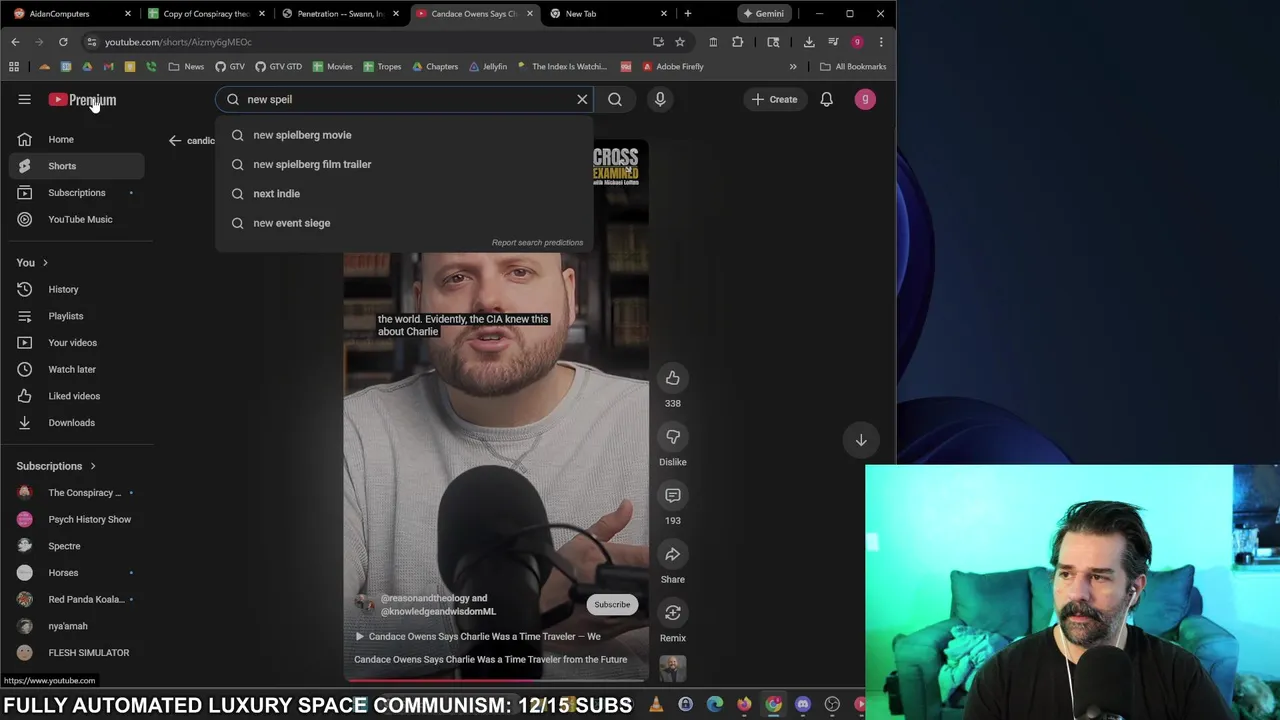The width and height of the screenshot is (1280, 720).
Task: Dislike this Short
Action: point(673,437)
